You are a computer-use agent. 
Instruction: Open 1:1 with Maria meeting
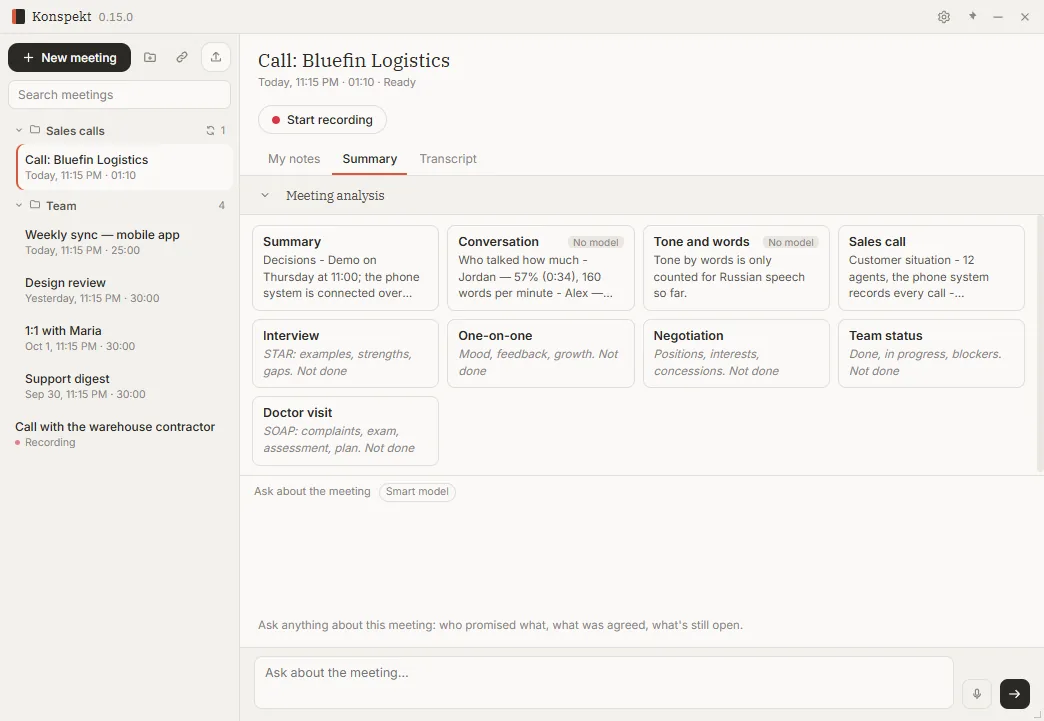pos(125,338)
